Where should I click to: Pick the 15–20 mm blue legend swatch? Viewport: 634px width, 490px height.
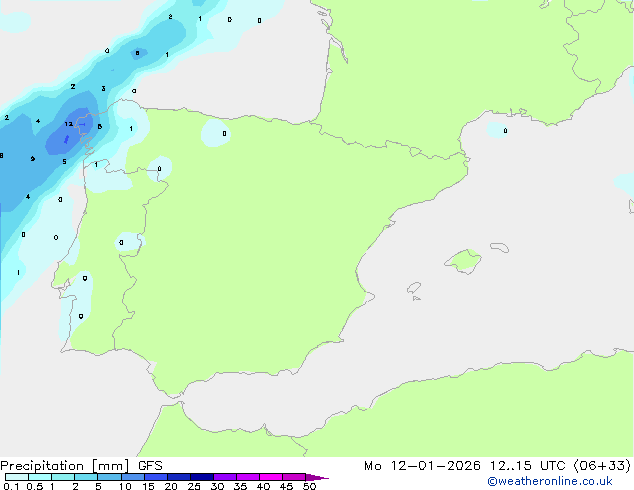[156, 477]
